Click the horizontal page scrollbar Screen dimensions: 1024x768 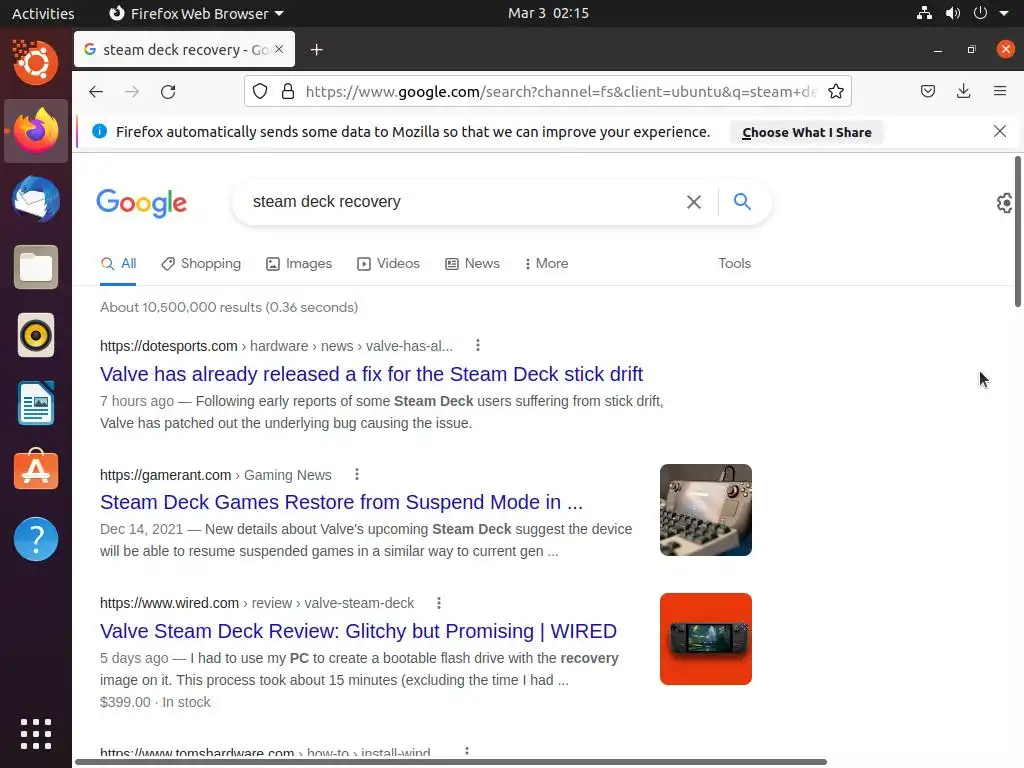tap(451, 761)
